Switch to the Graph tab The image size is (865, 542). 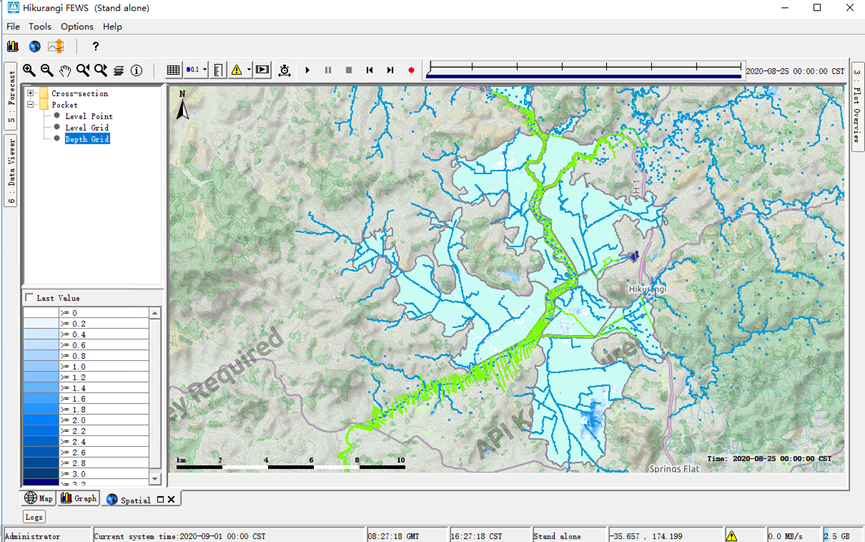[x=79, y=498]
